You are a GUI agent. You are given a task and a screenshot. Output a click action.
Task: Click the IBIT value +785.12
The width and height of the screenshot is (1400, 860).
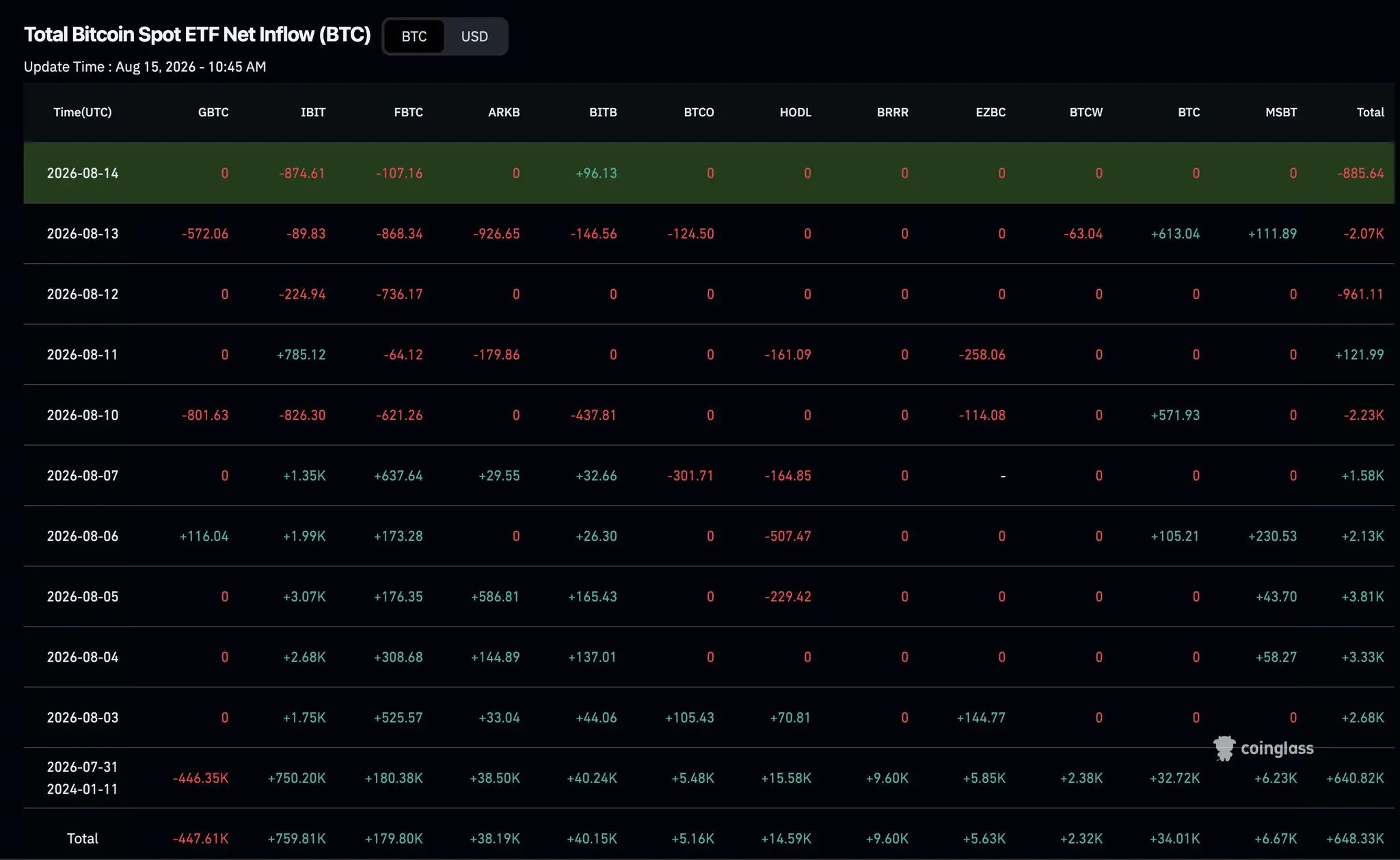point(301,355)
